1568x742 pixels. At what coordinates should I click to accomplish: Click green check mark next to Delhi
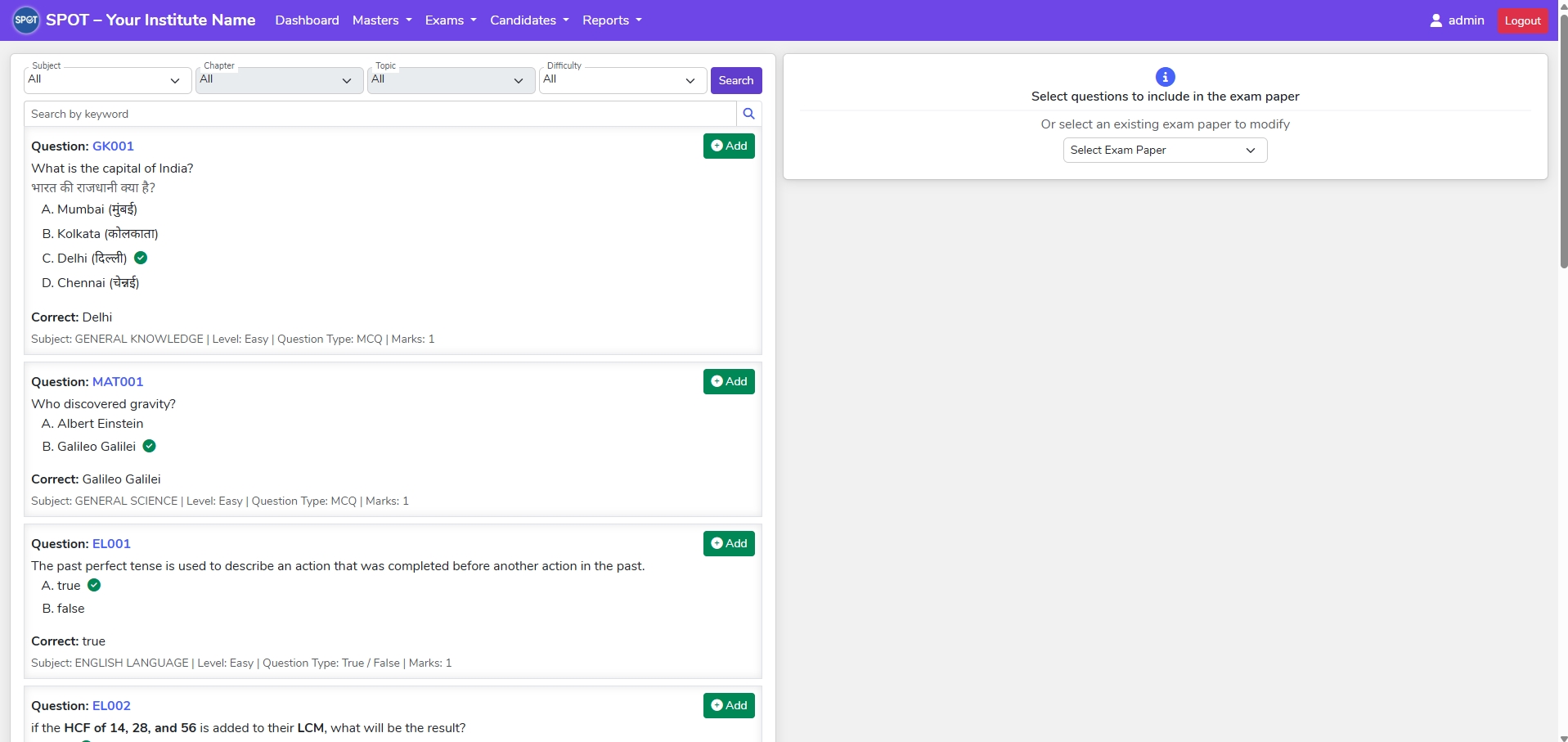141,258
